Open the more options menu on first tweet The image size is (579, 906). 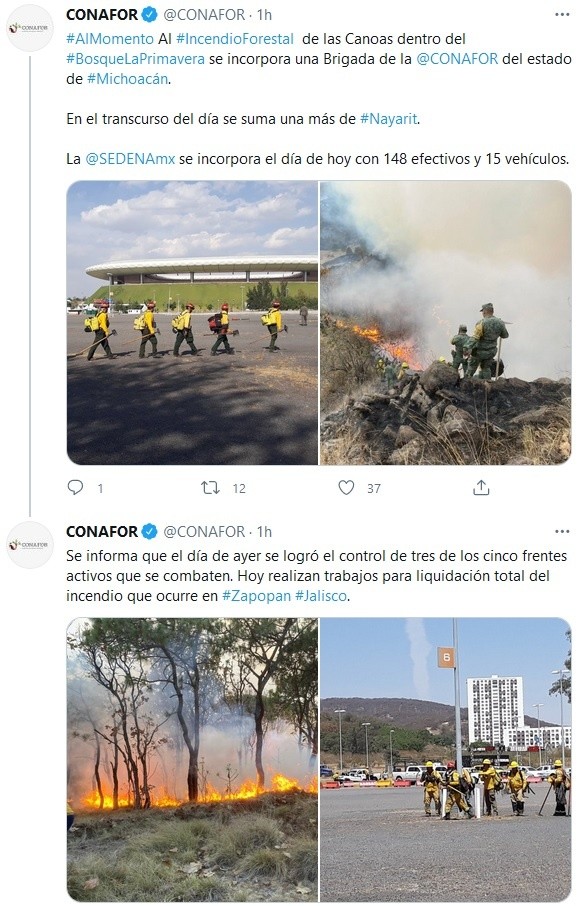tap(562, 14)
